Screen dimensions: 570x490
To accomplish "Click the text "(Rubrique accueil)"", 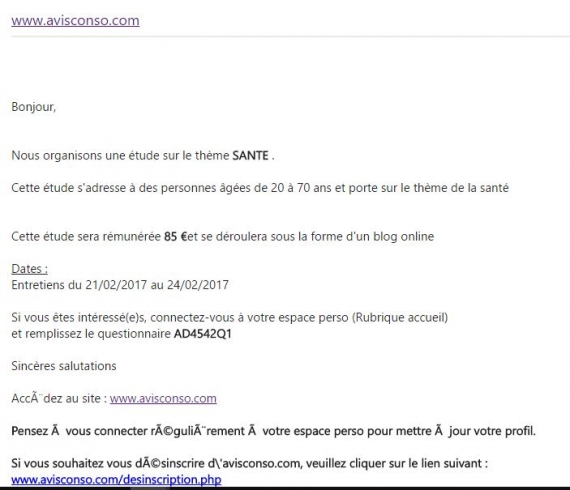I will coord(400,318).
